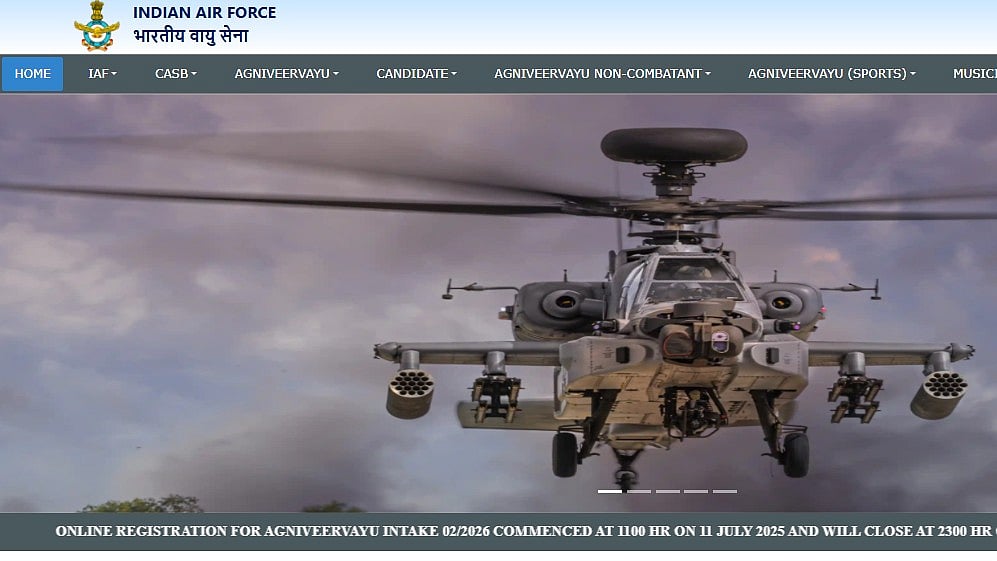This screenshot has width=997, height=561.
Task: Open the CANDIDATE menu
Action: [416, 74]
